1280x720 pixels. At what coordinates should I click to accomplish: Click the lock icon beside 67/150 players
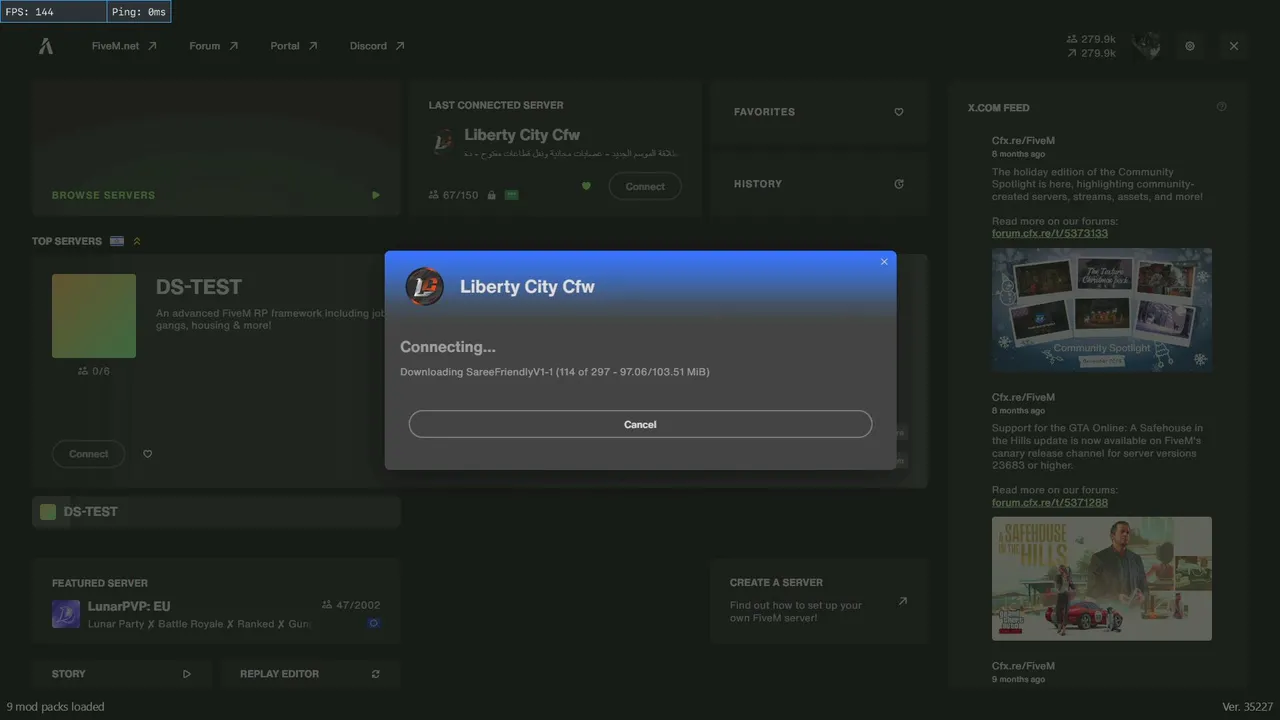491,195
